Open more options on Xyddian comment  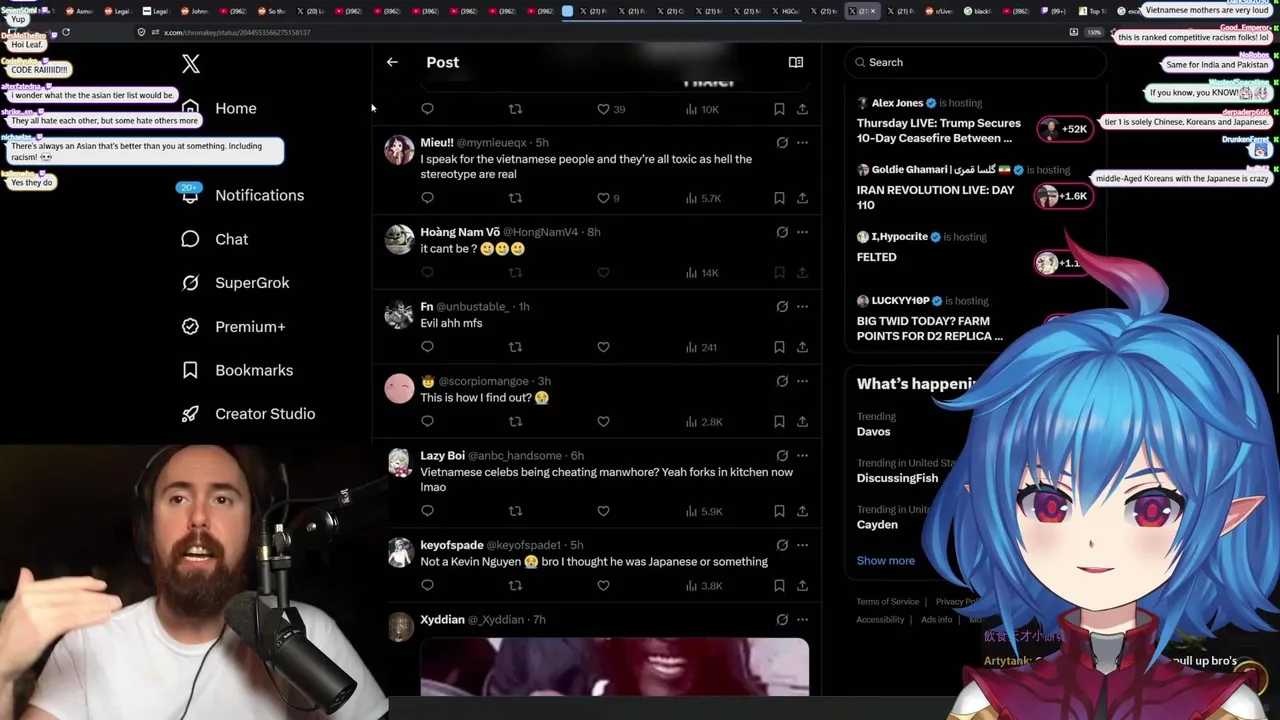pos(802,620)
